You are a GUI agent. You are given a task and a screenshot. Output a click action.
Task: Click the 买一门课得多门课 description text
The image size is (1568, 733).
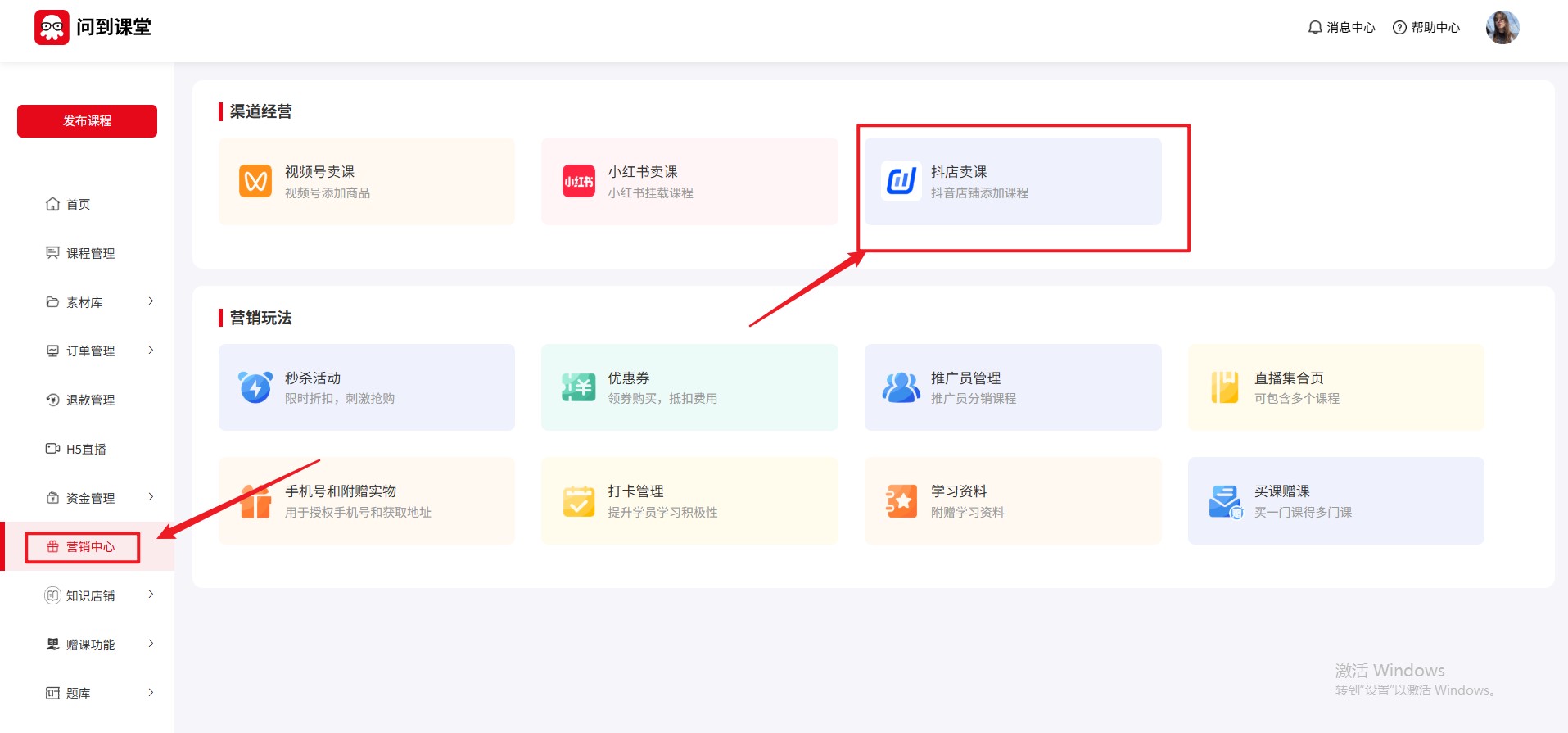(1304, 513)
